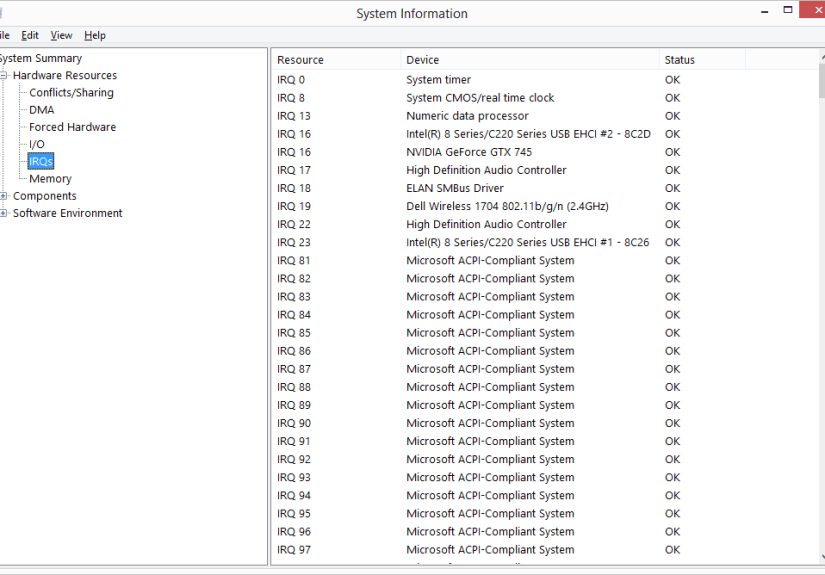Screen dimensions: 825x575
Task: Expand the Components tree node
Action: point(4,196)
